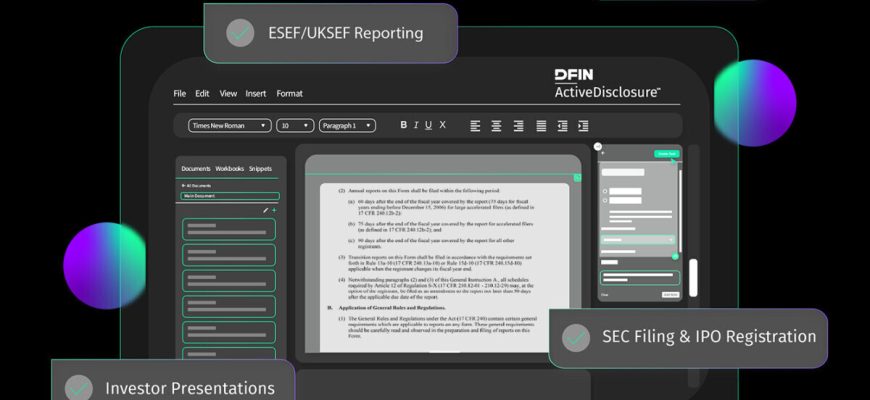Collapse the All Documents tree arrow
Image resolution: width=870 pixels, height=400 pixels.
pyautogui.click(x=183, y=186)
